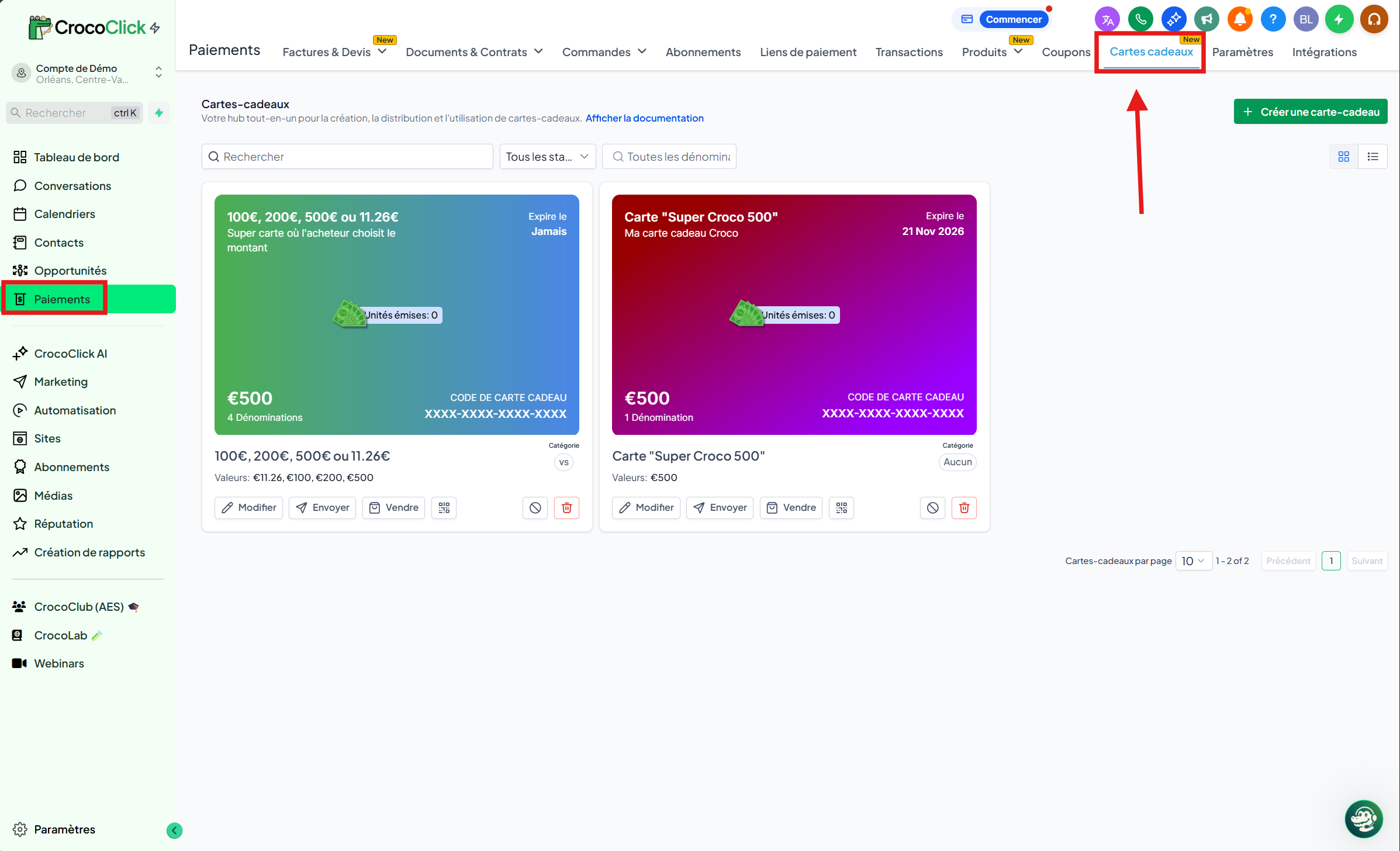
Task: Click the green phone dialer icon
Action: pyautogui.click(x=1140, y=19)
